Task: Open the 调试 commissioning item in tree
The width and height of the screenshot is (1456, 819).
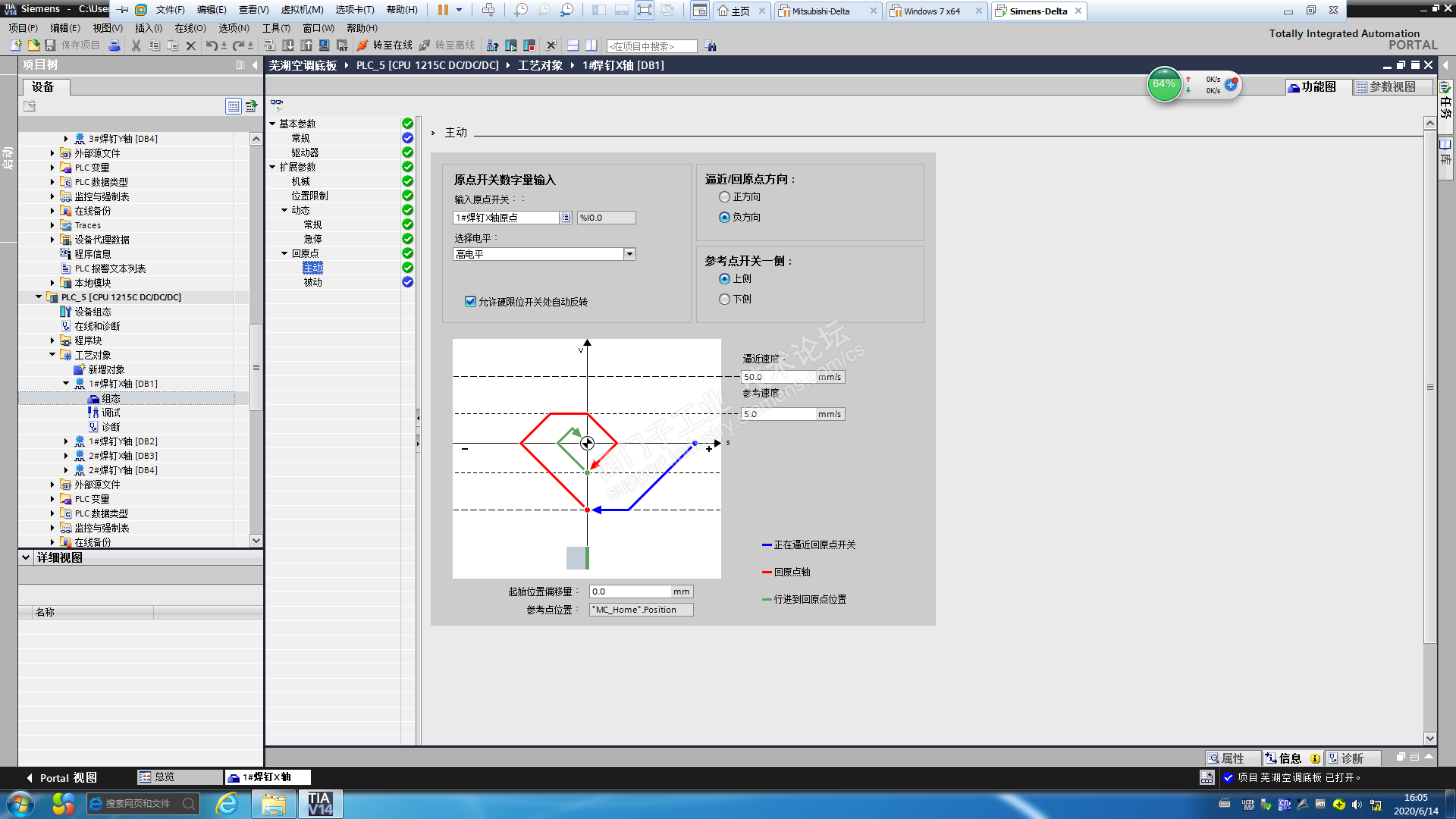Action: click(111, 413)
